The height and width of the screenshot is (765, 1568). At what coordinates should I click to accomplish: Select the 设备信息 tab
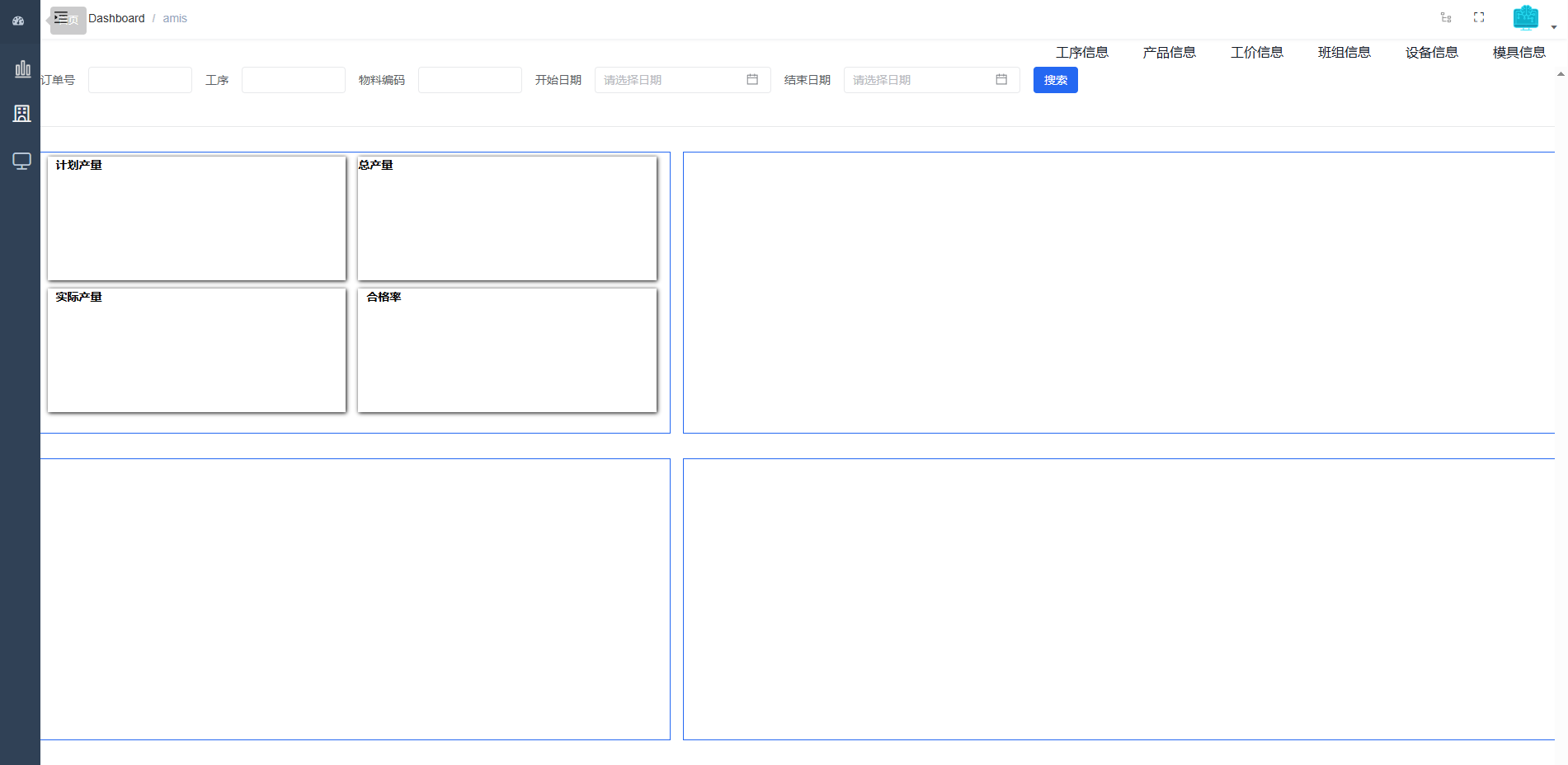click(1432, 52)
